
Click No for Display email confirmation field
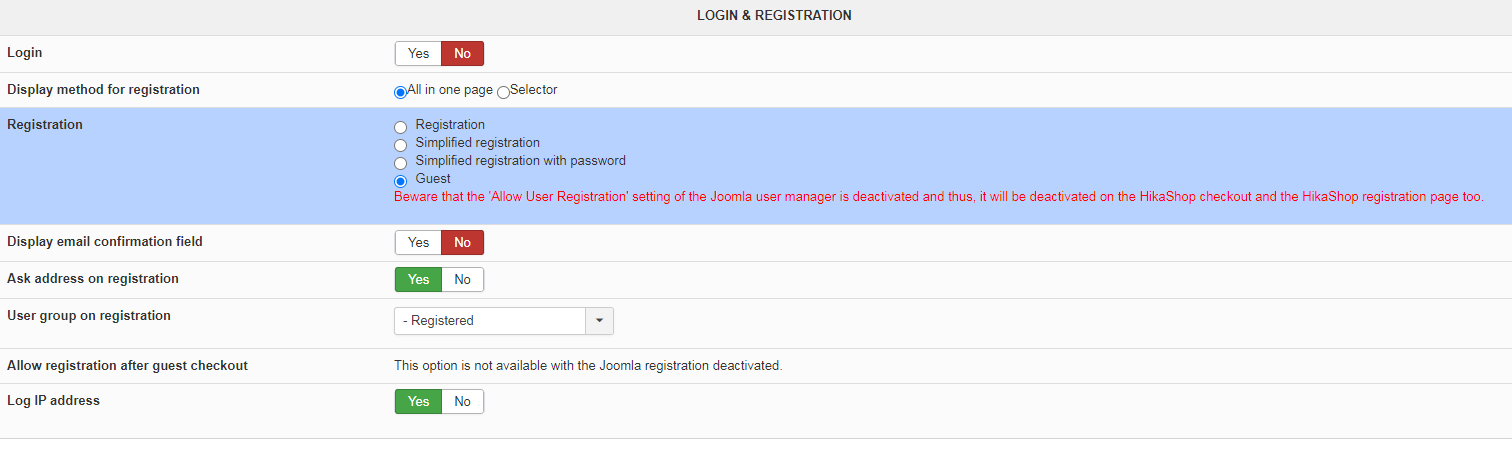[462, 243]
